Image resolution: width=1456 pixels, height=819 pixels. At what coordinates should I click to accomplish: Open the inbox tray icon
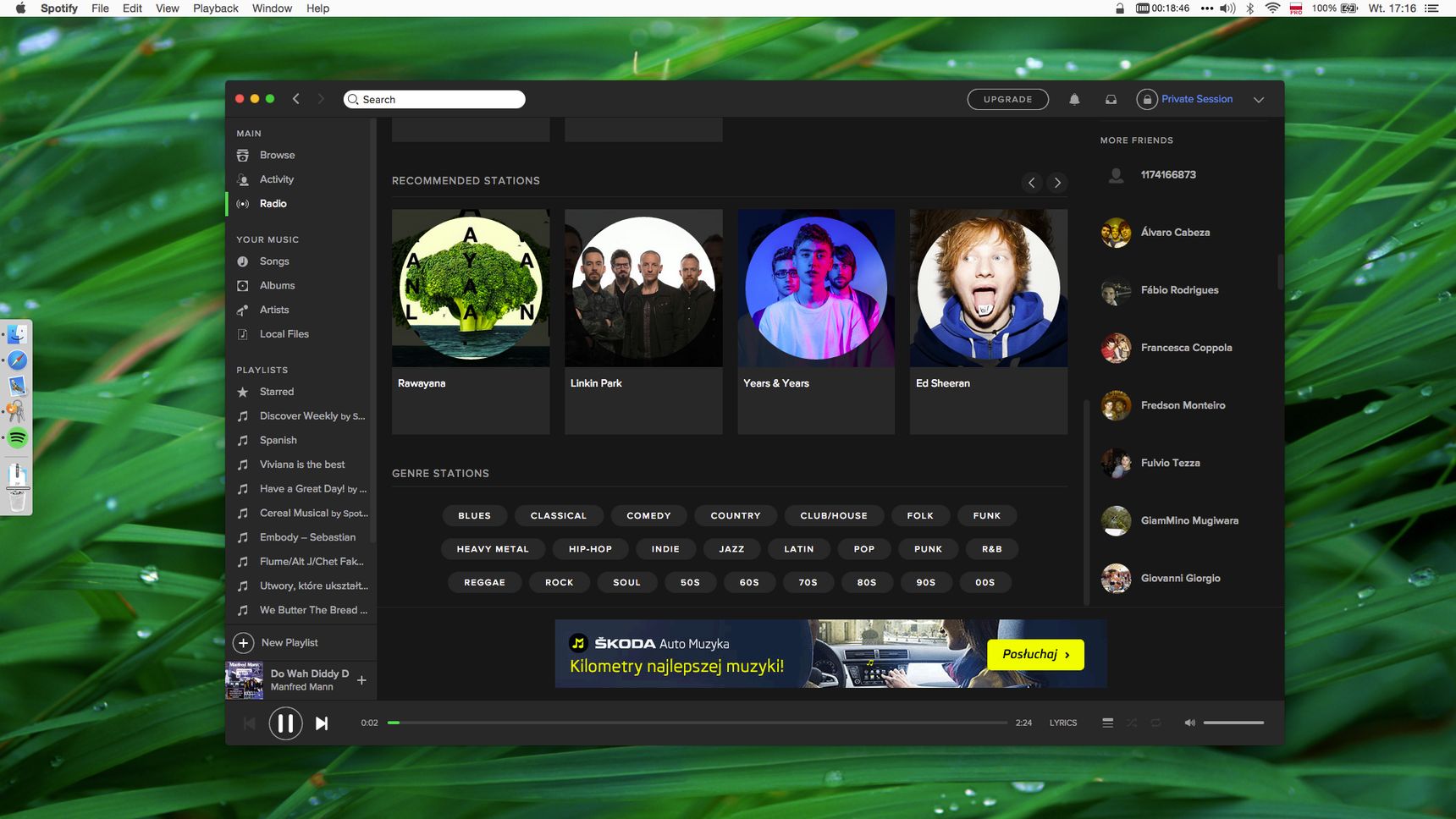point(1111,99)
